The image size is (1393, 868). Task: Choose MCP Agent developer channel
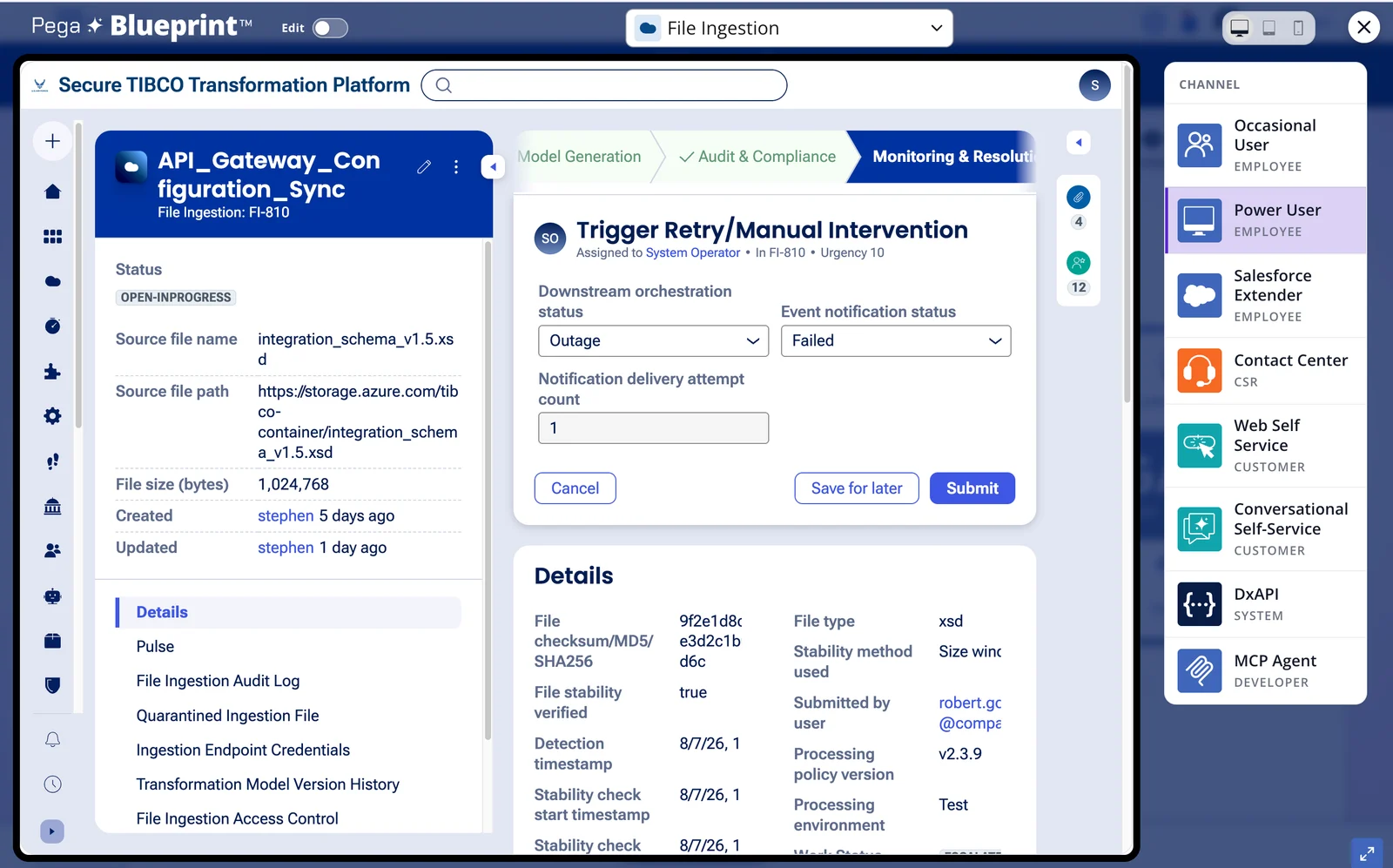click(1265, 671)
